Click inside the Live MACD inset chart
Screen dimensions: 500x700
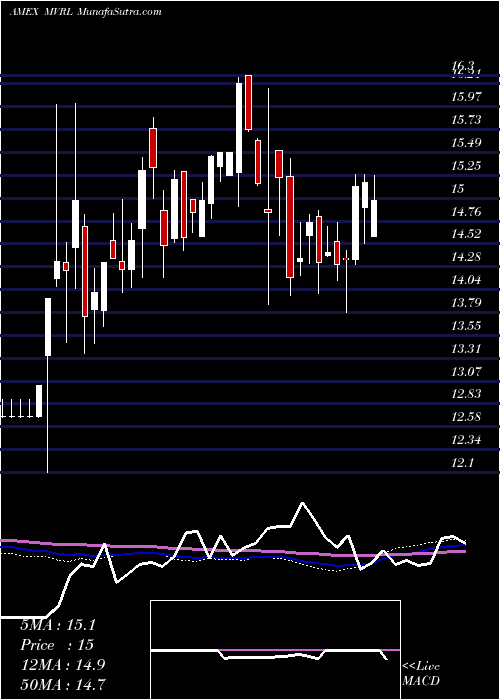pos(275,650)
